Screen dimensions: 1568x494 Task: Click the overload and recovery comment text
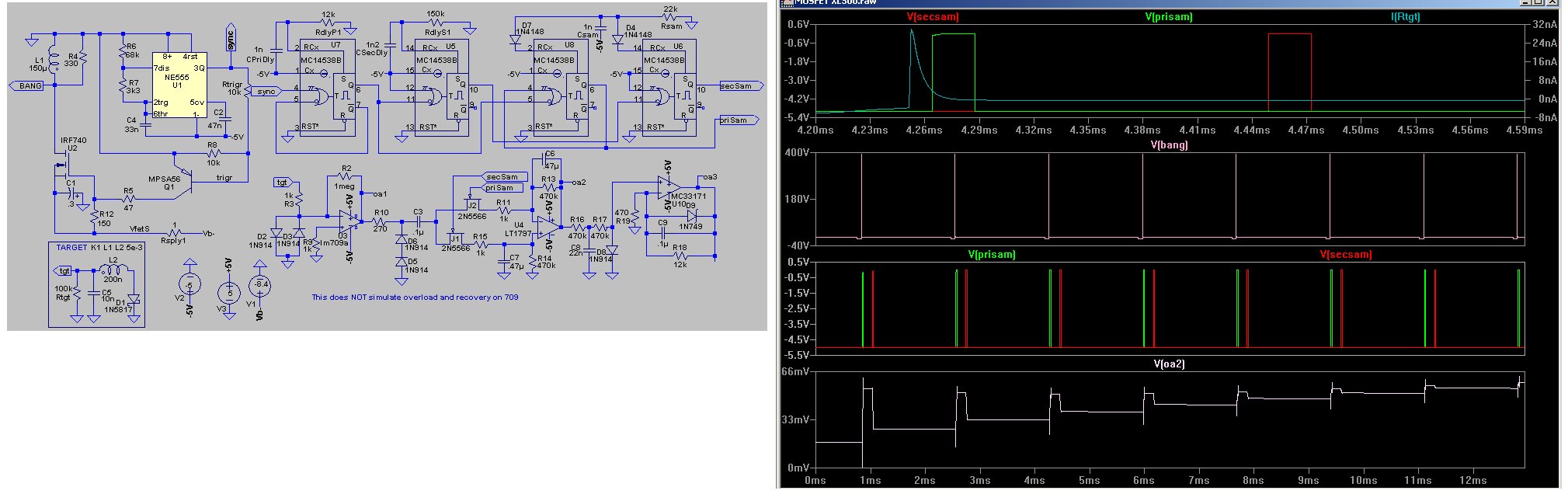pyautogui.click(x=415, y=297)
